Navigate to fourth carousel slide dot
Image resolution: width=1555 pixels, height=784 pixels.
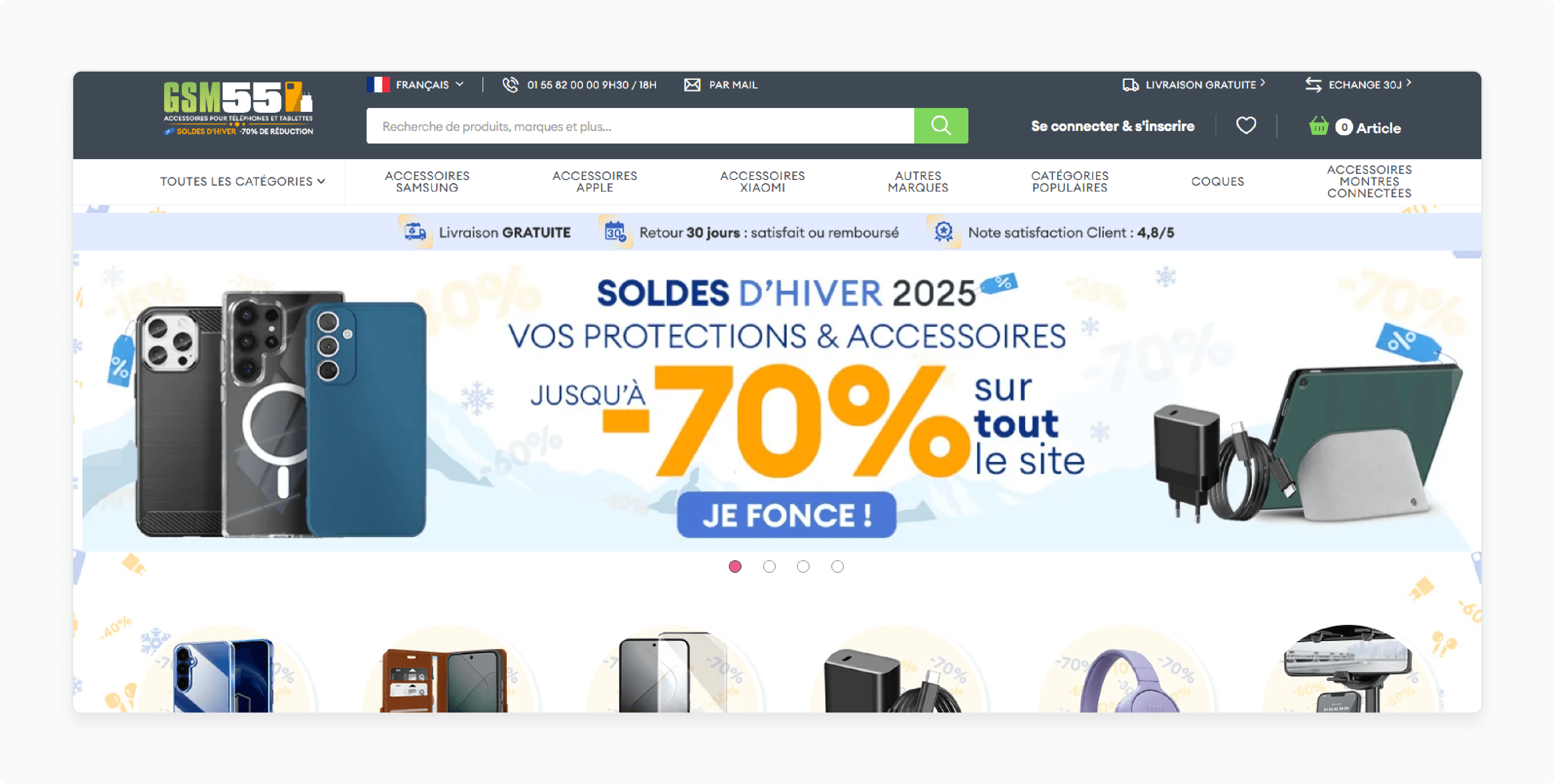coord(837,566)
